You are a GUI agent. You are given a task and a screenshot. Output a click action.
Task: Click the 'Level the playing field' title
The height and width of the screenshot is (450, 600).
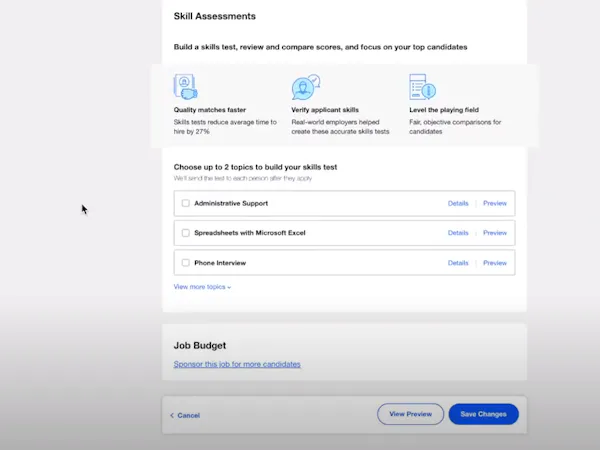pyautogui.click(x=444, y=110)
